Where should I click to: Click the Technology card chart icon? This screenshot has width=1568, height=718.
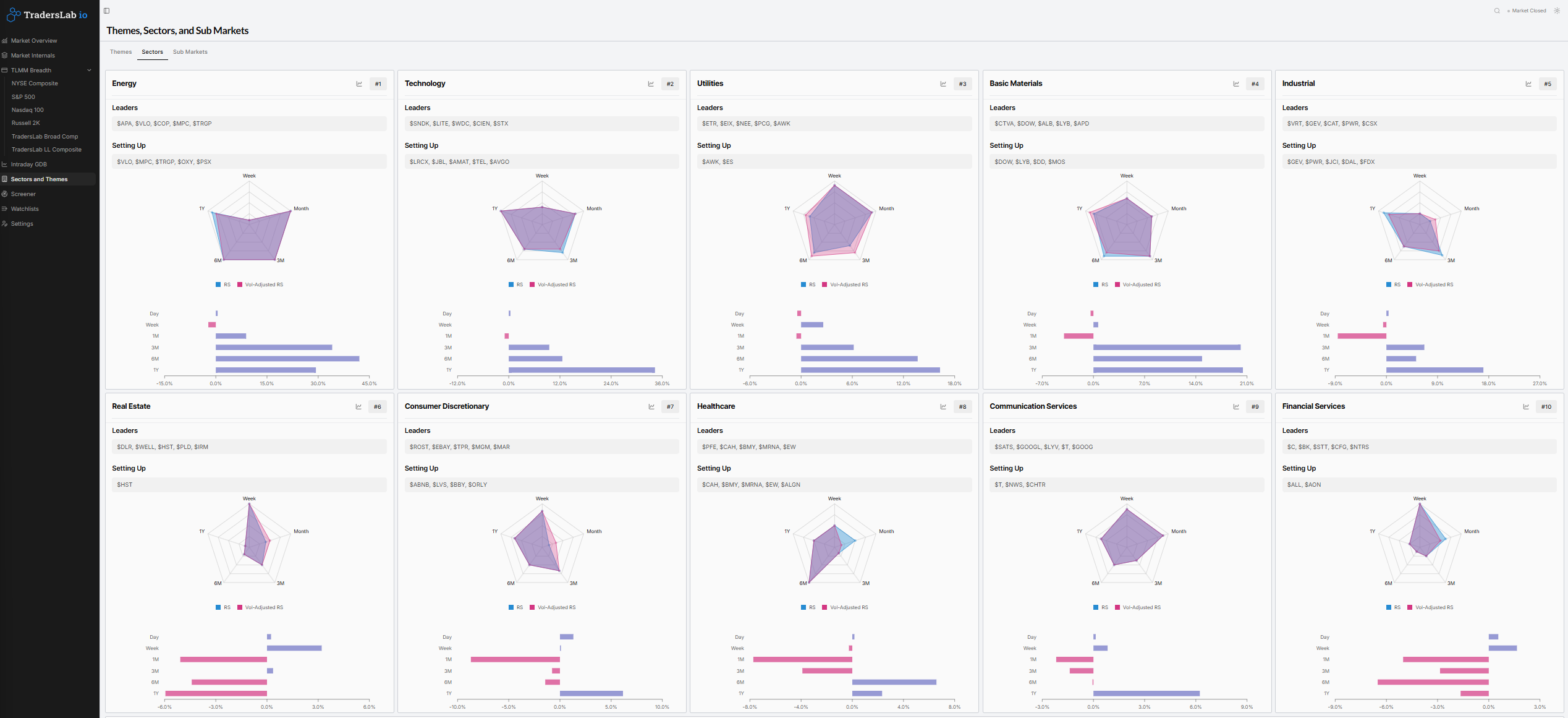pyautogui.click(x=651, y=84)
